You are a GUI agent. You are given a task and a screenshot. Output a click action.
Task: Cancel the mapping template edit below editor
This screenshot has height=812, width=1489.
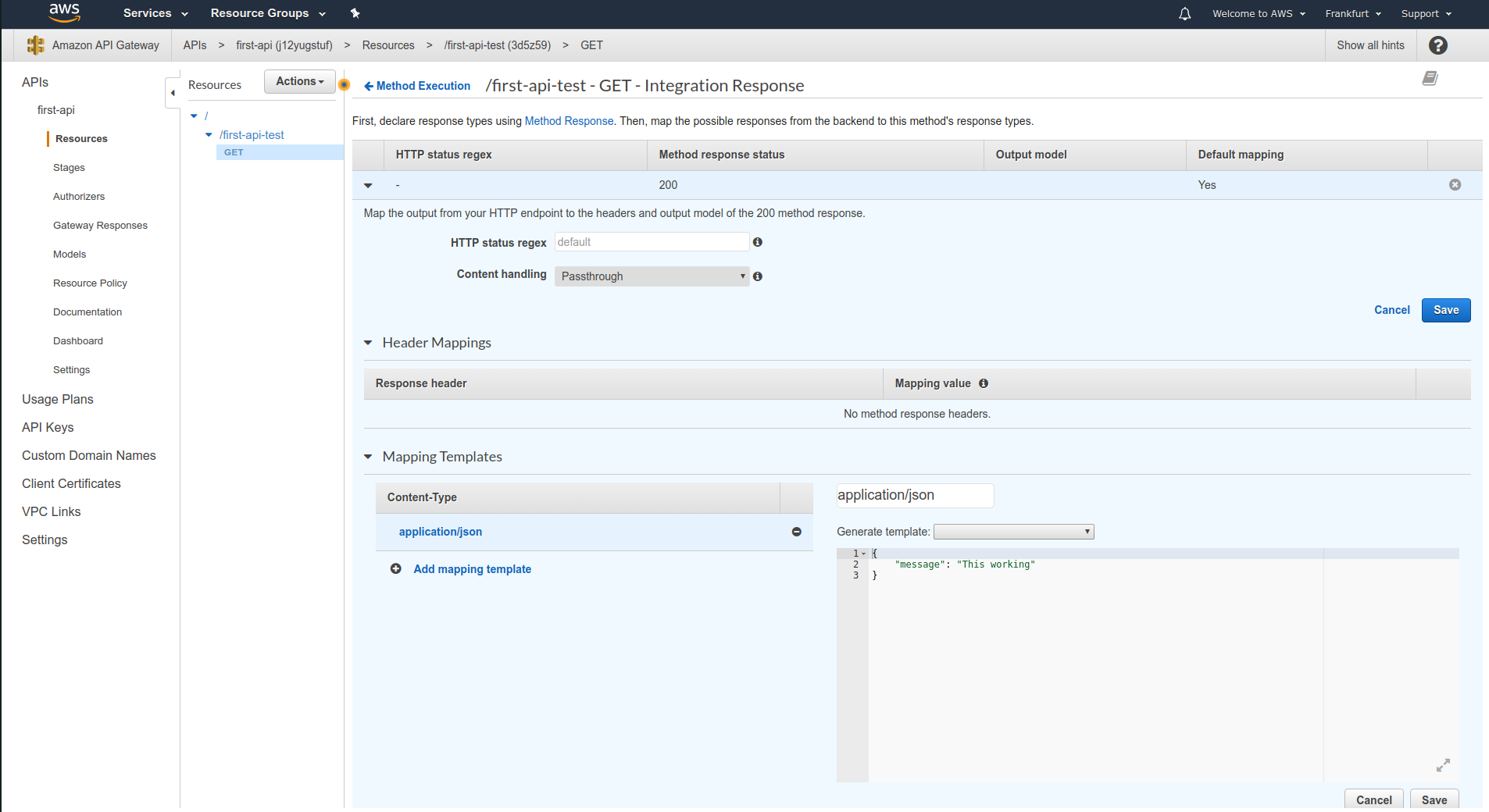click(x=1373, y=800)
